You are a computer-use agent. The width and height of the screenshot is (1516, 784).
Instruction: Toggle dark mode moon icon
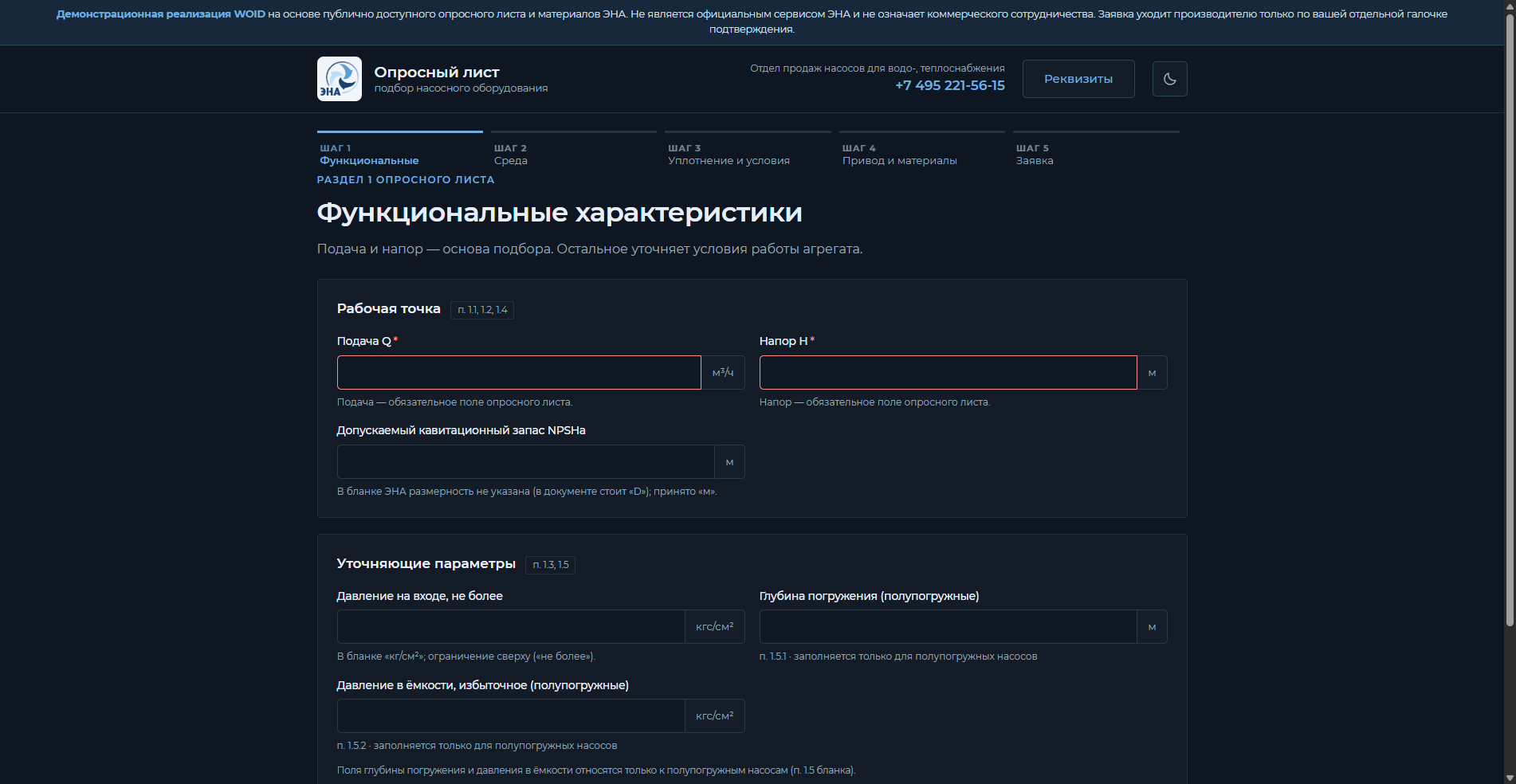(x=1169, y=79)
